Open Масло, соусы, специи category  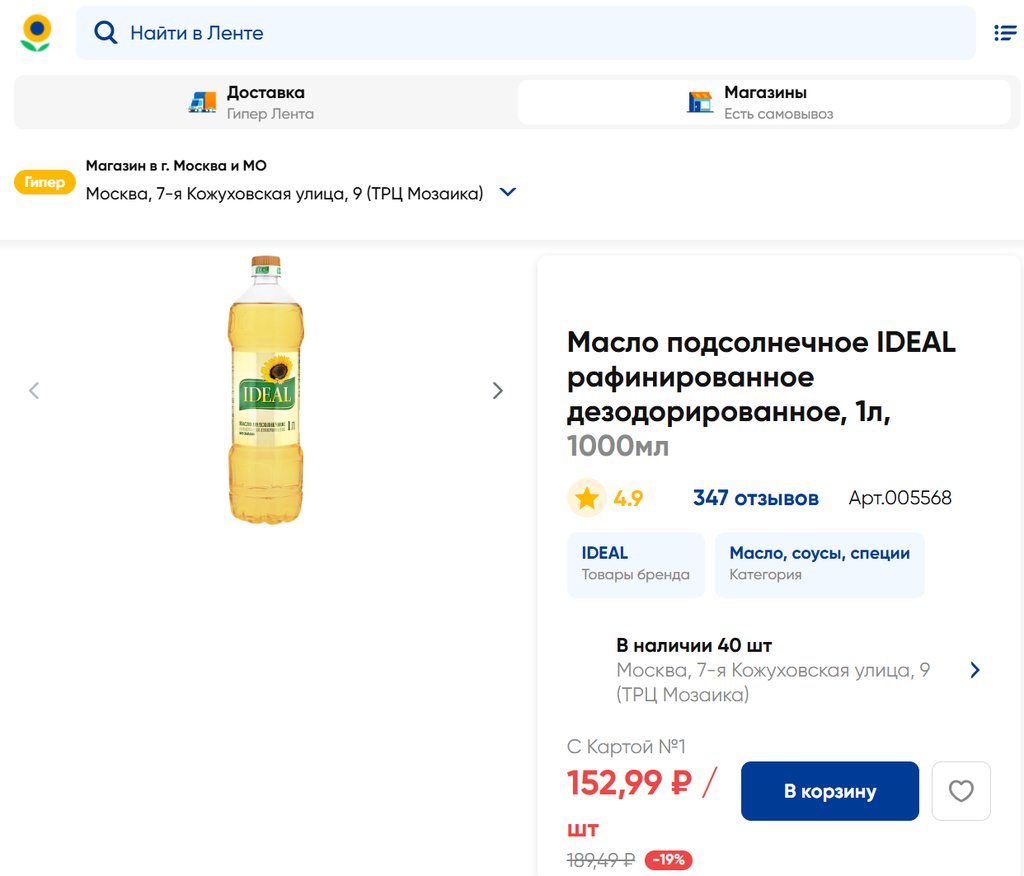[x=819, y=564]
